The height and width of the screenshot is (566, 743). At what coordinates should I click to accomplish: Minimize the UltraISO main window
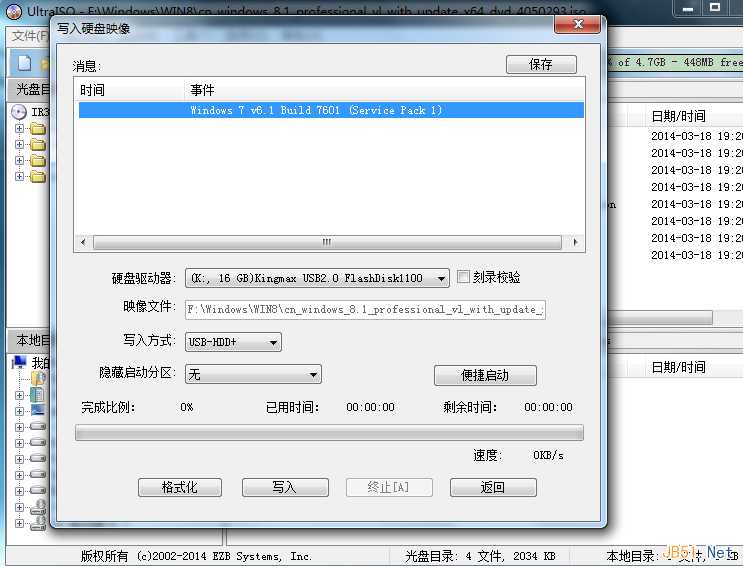pyautogui.click(x=688, y=8)
